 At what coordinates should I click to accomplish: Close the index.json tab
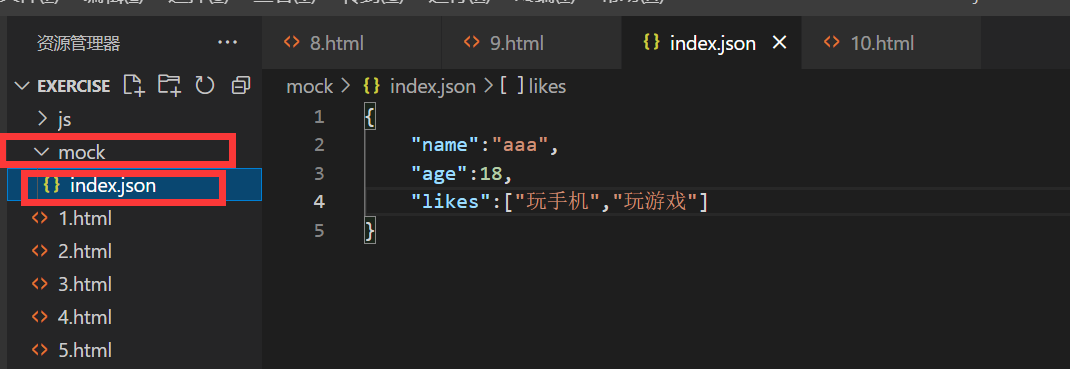coord(779,43)
